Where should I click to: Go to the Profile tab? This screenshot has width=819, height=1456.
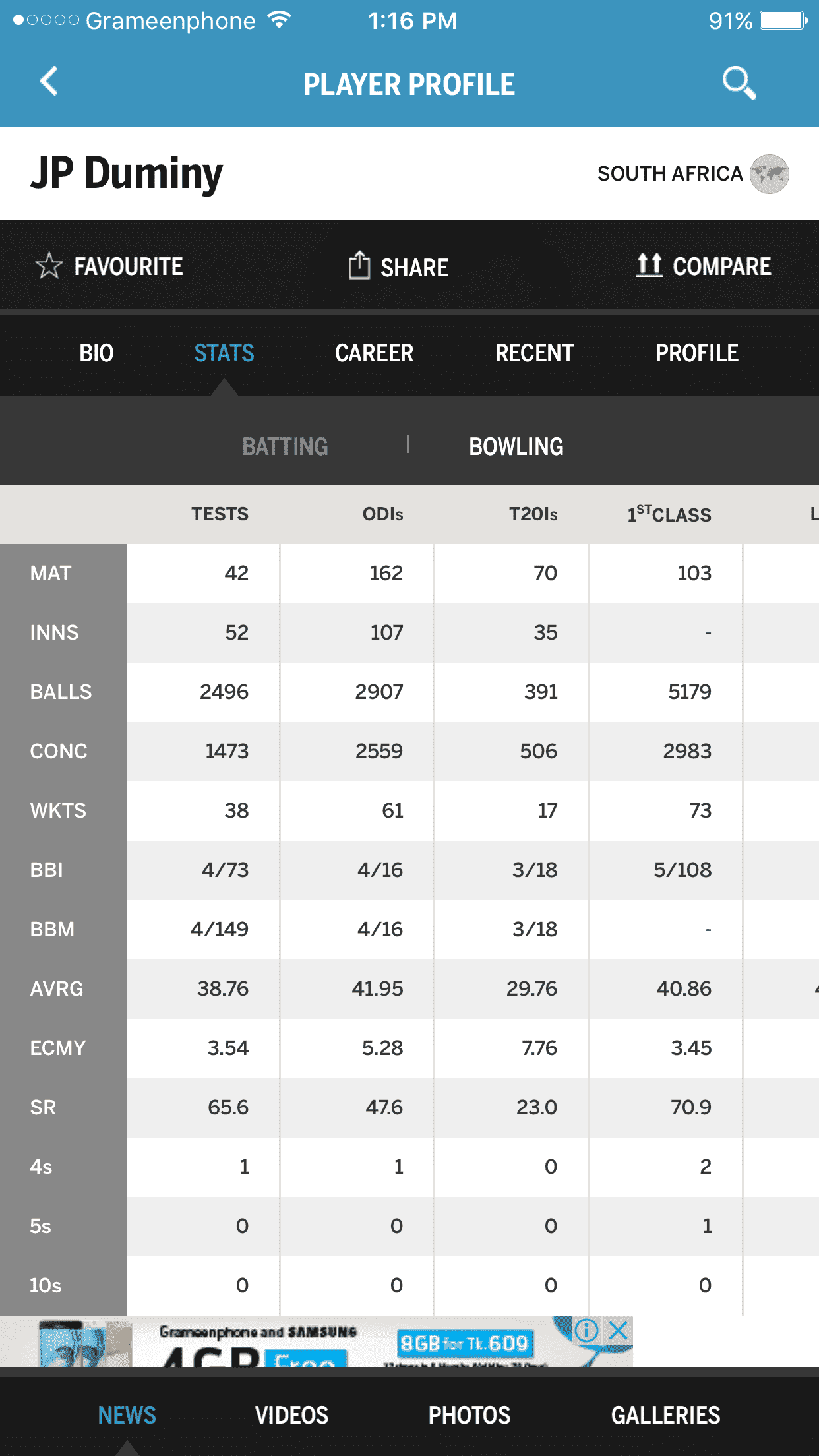tap(697, 353)
